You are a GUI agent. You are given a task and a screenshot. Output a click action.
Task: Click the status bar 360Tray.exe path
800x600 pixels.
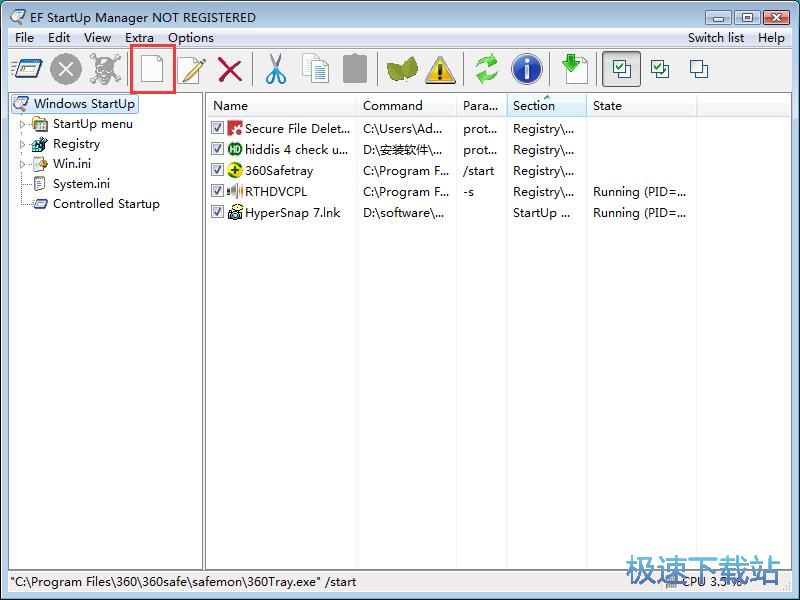point(183,582)
